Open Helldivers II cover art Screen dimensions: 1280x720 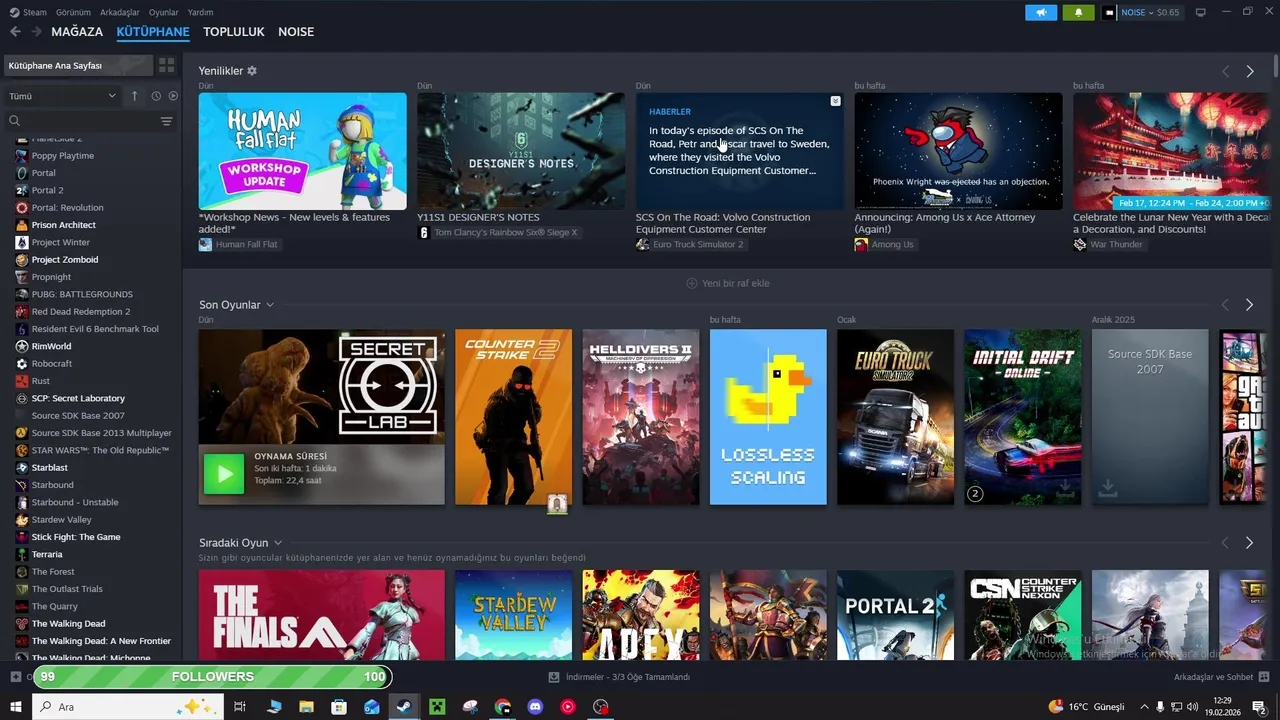[641, 417]
